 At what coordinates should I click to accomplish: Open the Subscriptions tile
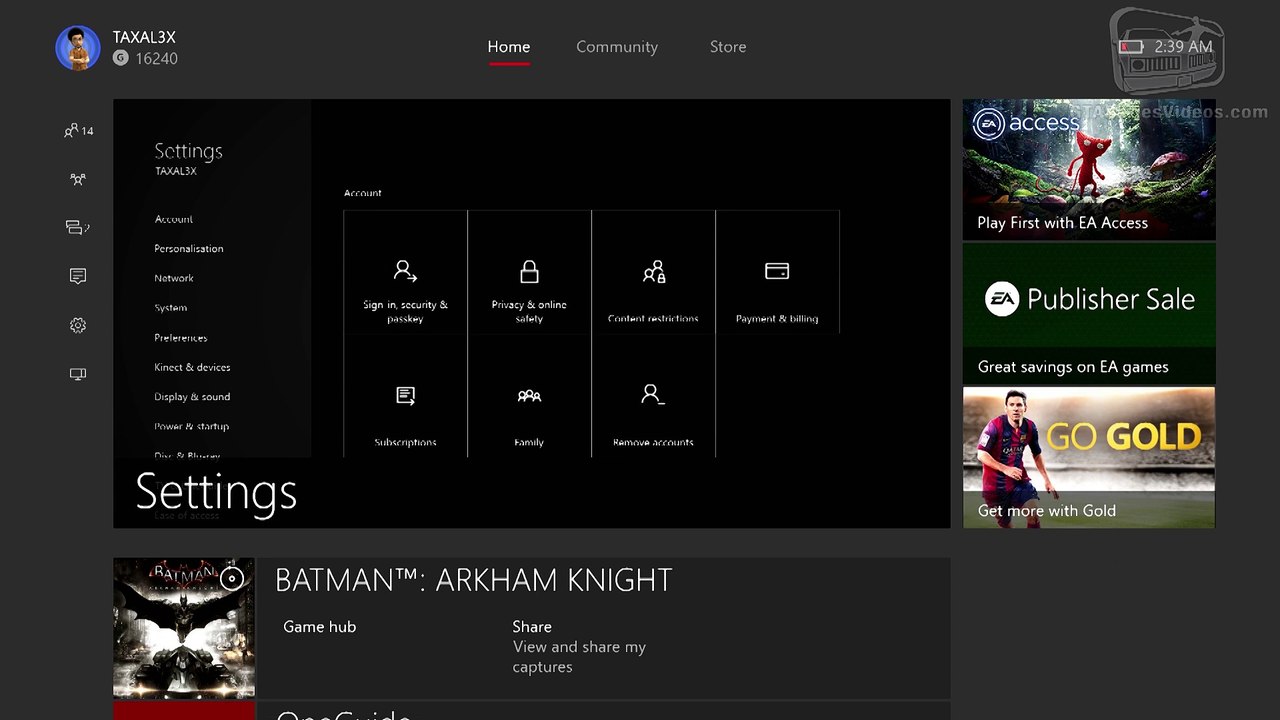coord(405,396)
